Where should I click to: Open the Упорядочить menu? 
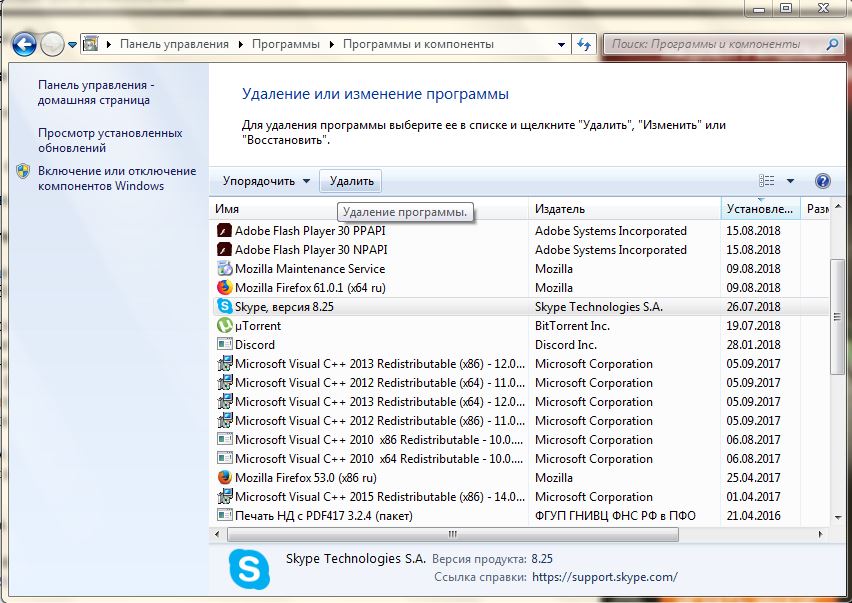point(266,181)
